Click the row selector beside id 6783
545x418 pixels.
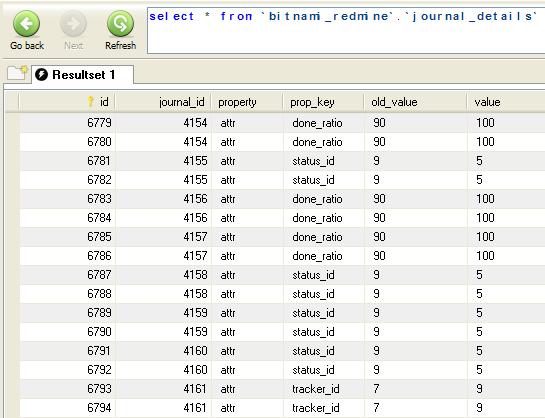(12, 199)
